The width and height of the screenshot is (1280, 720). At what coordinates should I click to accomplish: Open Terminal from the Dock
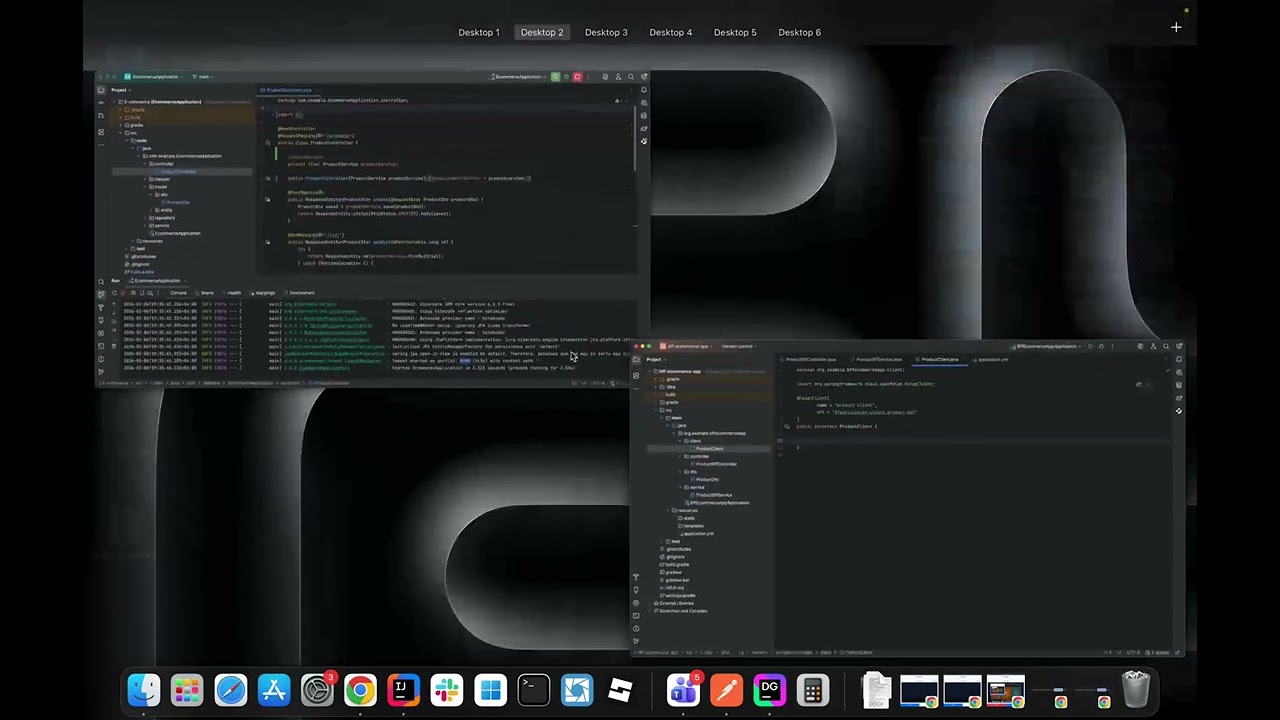[x=533, y=690]
